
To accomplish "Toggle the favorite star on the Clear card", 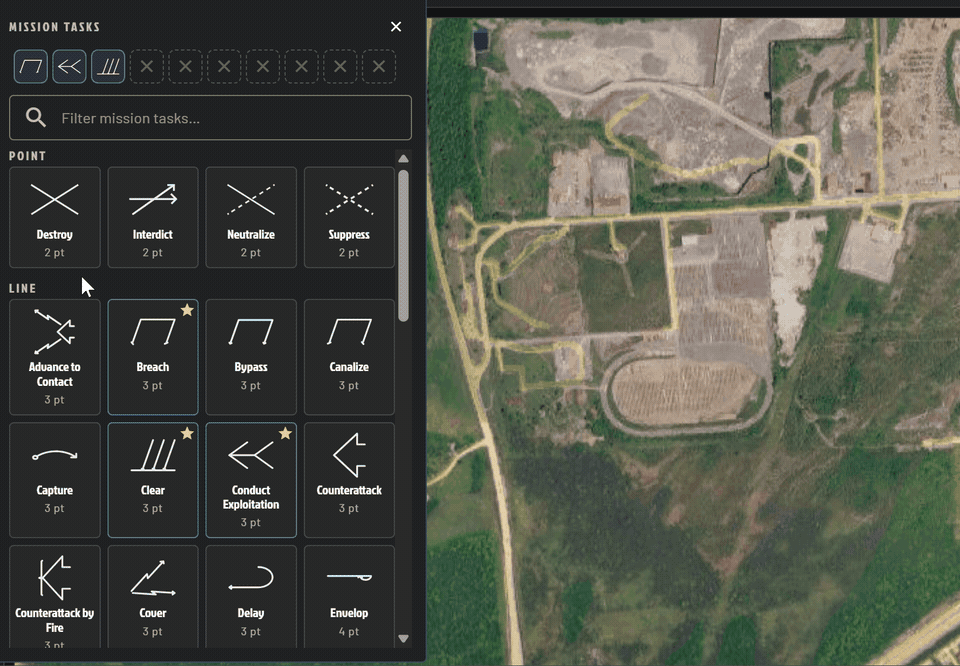I will 187,433.
